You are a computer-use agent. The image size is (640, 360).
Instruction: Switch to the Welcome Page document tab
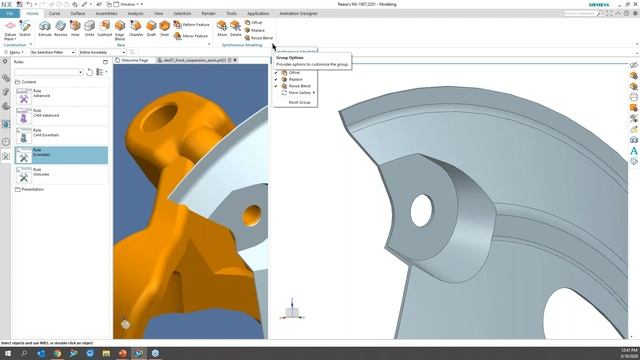[131, 60]
